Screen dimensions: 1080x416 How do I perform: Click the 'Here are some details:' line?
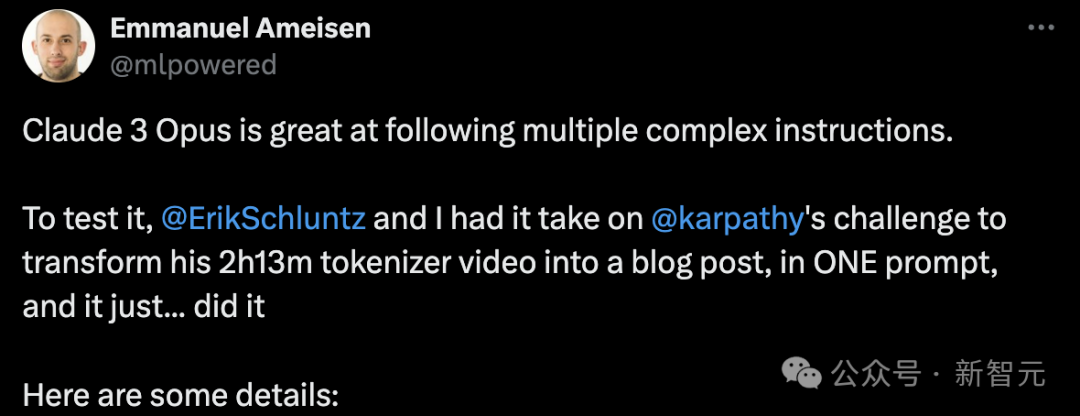[x=180, y=395]
